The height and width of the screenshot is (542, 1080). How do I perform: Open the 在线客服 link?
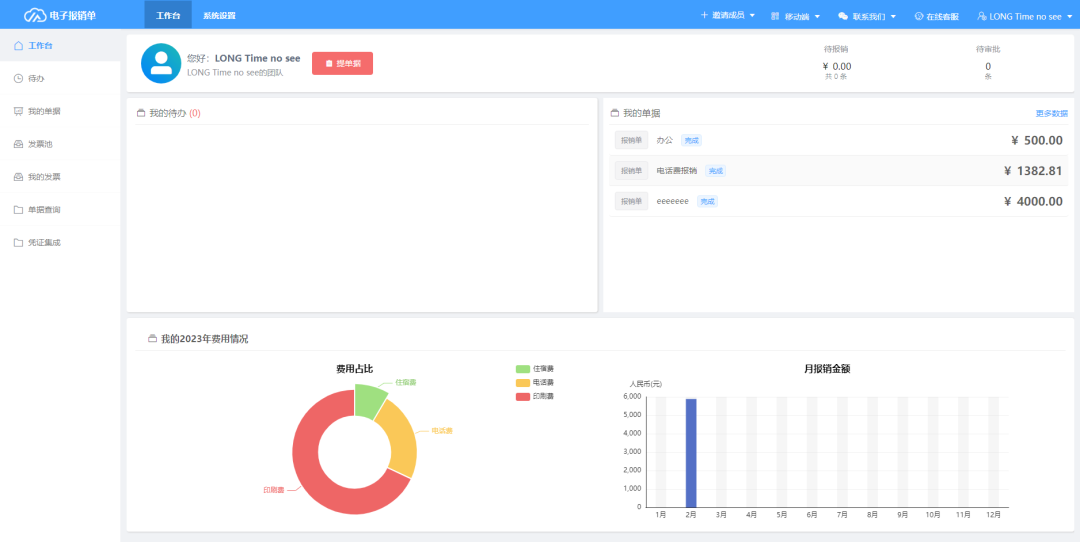pos(942,17)
